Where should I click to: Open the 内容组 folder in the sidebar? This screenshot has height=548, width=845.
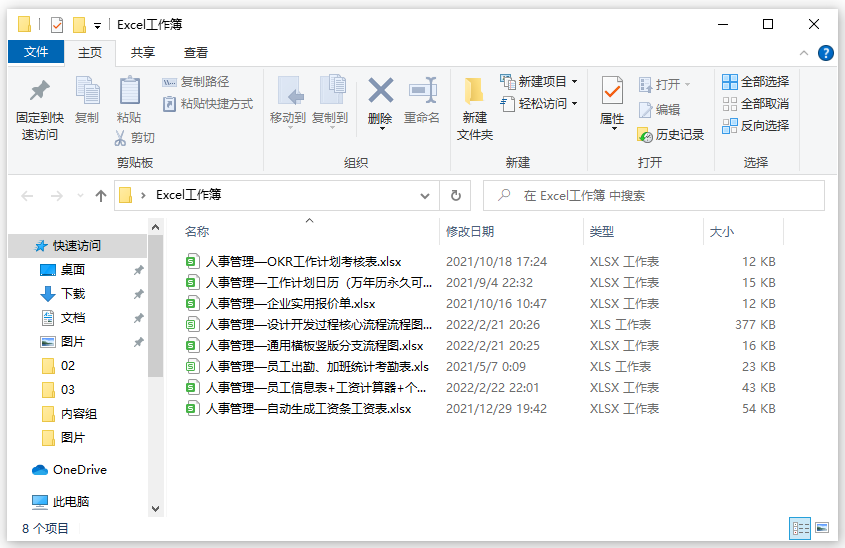[x=79, y=414]
